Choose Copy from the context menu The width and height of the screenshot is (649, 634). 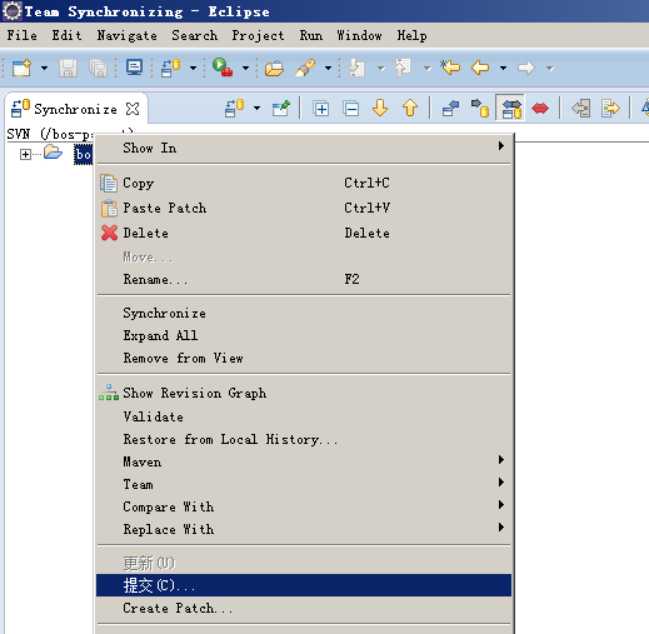click(304, 183)
